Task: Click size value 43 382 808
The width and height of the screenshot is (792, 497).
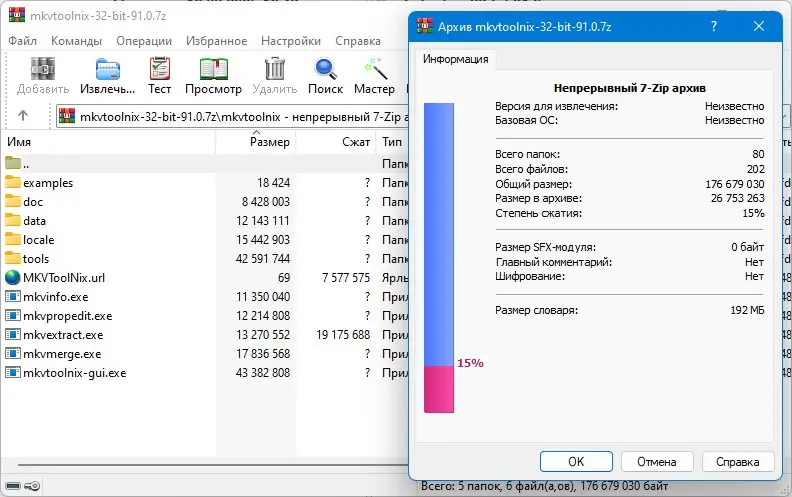Action: tap(263, 373)
